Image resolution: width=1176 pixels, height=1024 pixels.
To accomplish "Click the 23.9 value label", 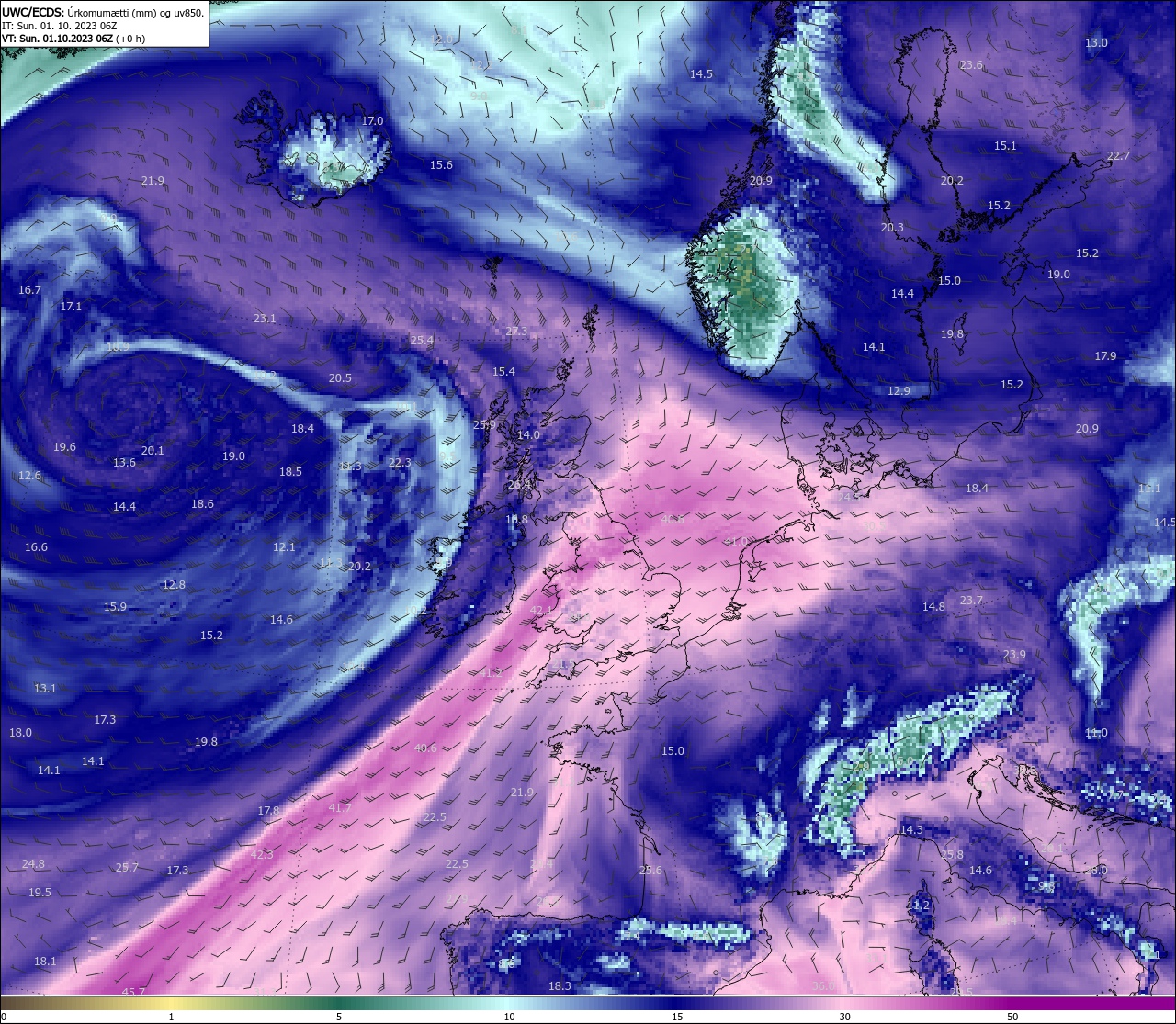I will click(x=1014, y=656).
